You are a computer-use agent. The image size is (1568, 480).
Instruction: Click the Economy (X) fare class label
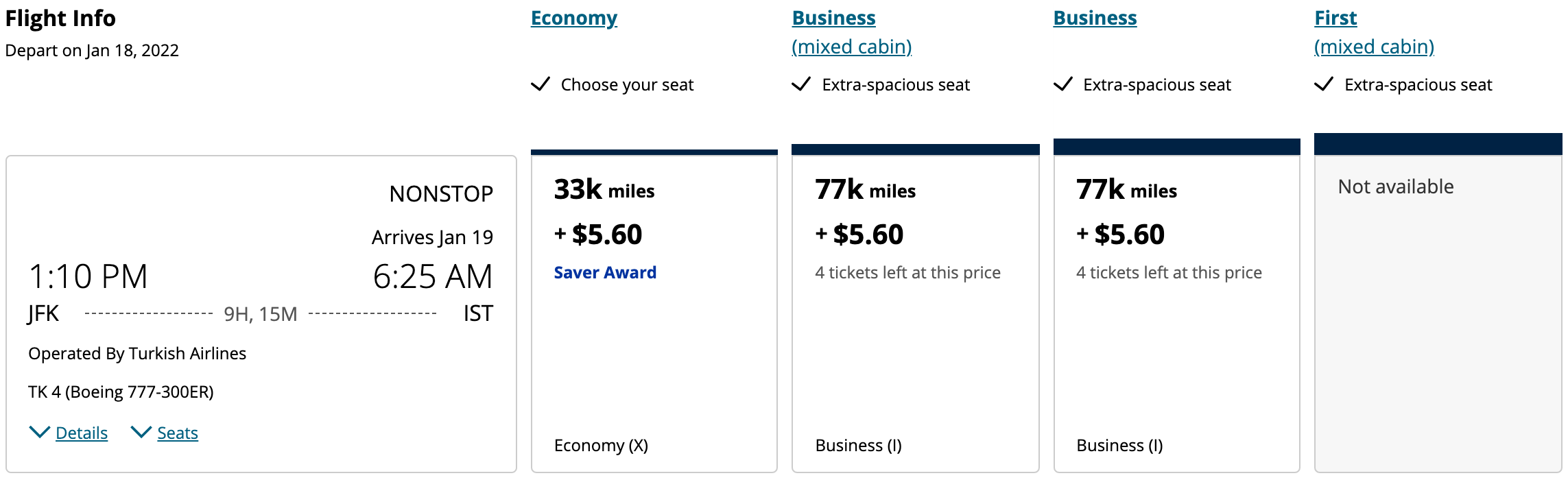601,446
